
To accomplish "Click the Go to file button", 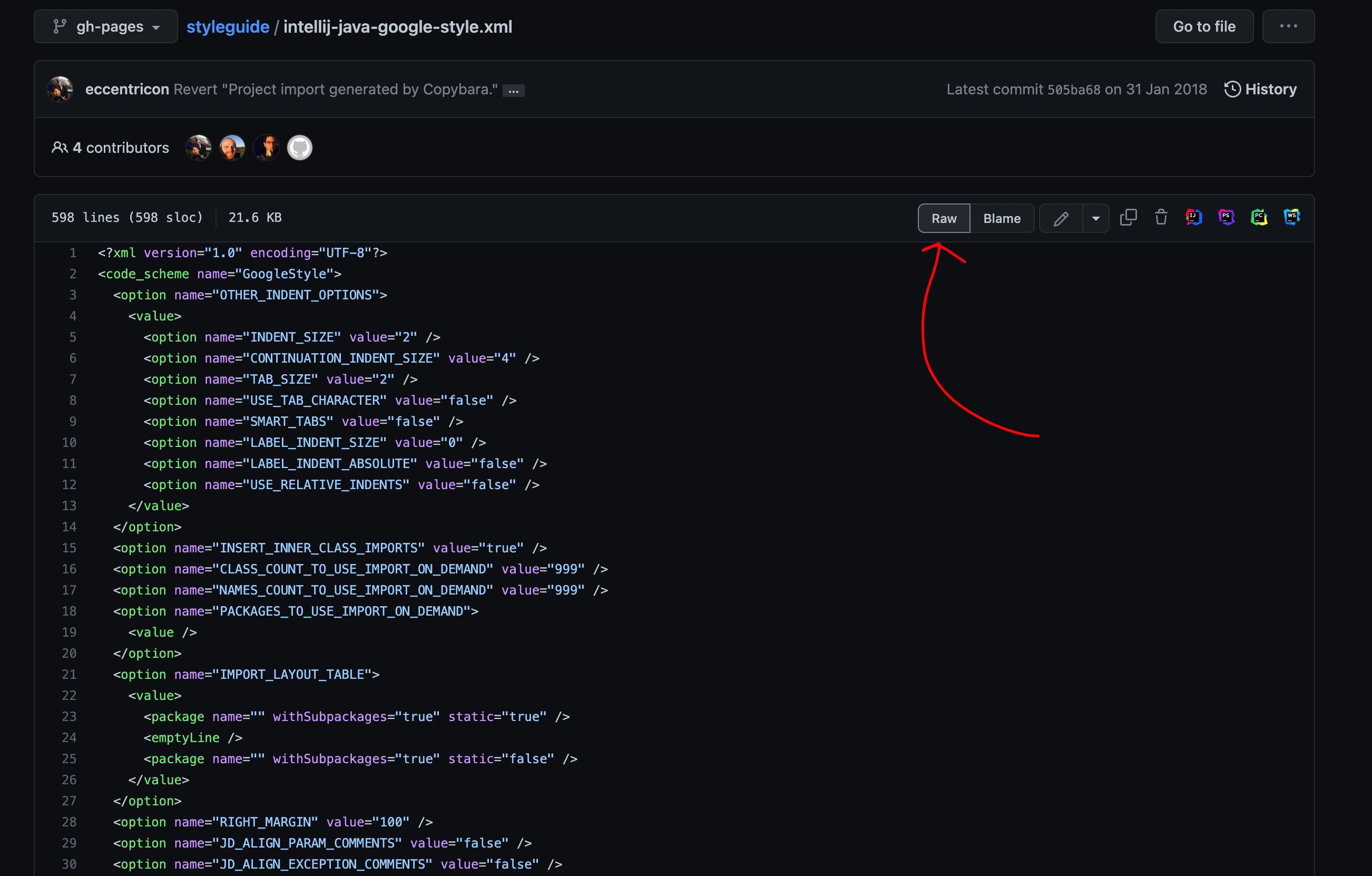I will tap(1203, 27).
